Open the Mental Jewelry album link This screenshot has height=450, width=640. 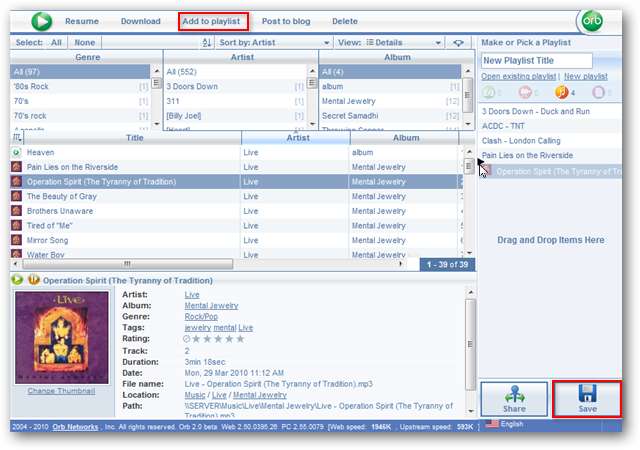pyautogui.click(x=211, y=305)
